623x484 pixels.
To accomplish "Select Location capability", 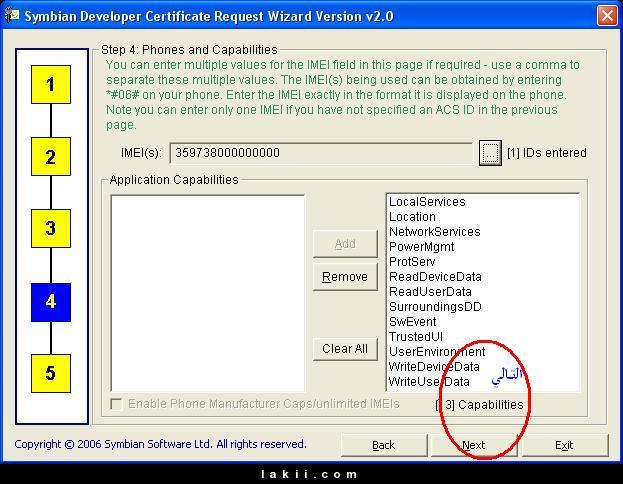I will click(412, 217).
